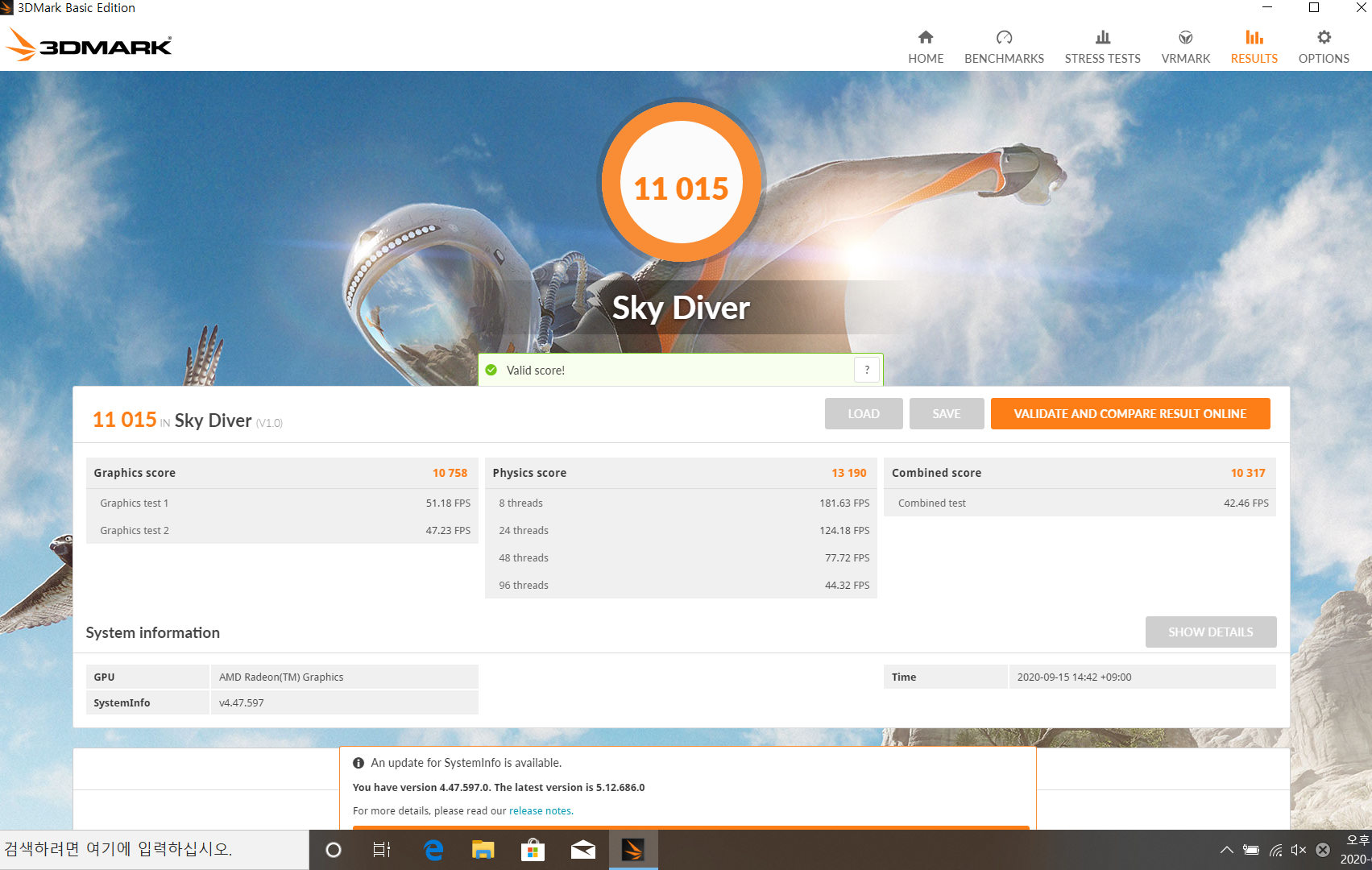Open Task View in taskbar
Viewport: 1372px width, 870px height.
point(382,850)
